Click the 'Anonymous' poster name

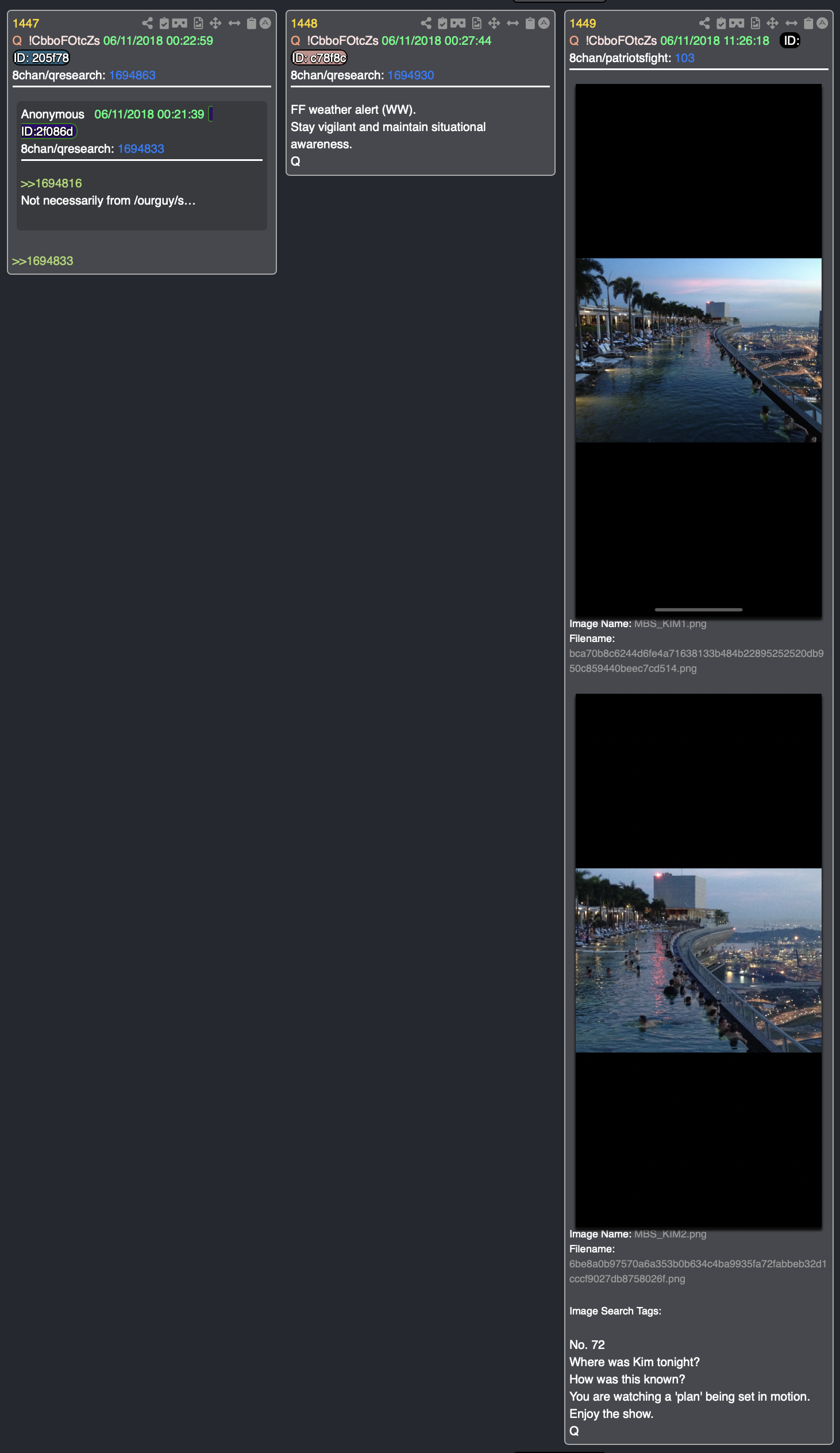pyautogui.click(x=52, y=114)
